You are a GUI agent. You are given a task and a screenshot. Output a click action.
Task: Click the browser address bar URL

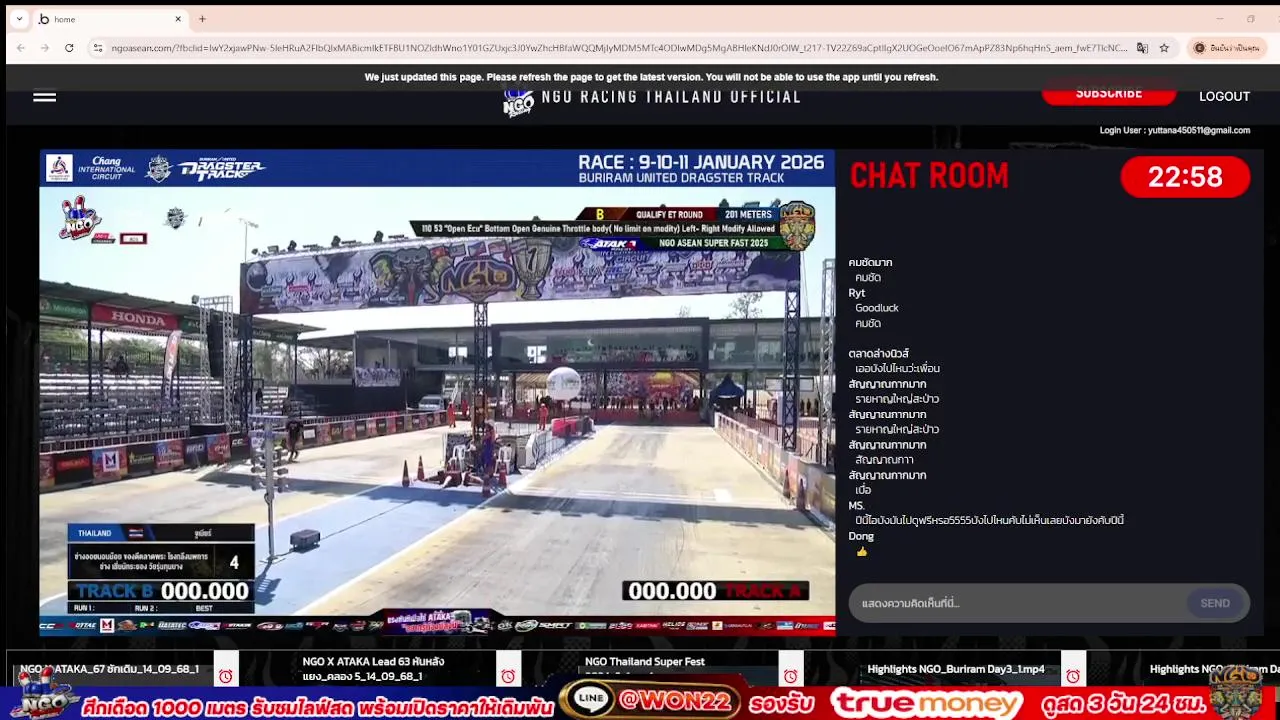pos(619,48)
